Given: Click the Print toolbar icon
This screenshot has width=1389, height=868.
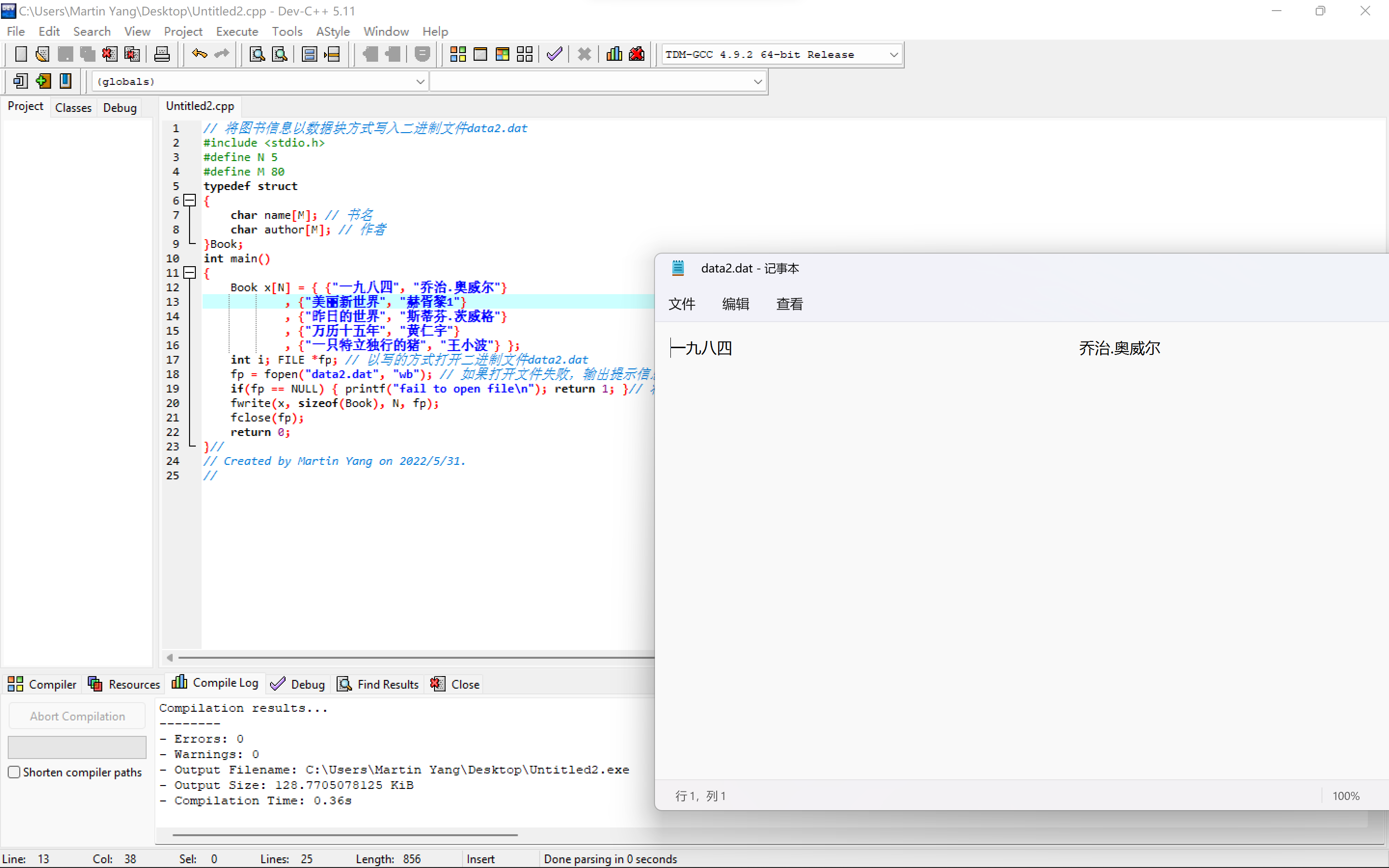Looking at the screenshot, I should [162, 54].
